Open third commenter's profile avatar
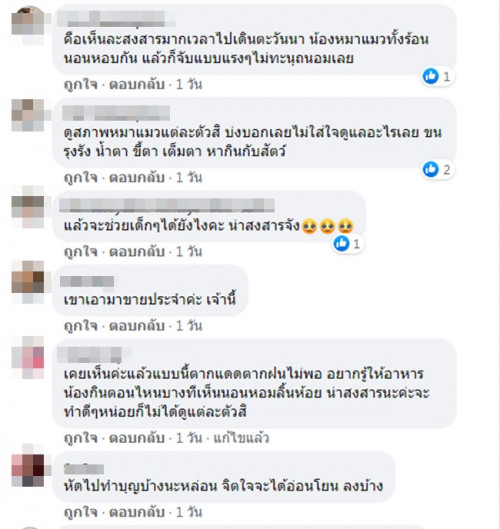Screen dimensions: 500x529 28,206
